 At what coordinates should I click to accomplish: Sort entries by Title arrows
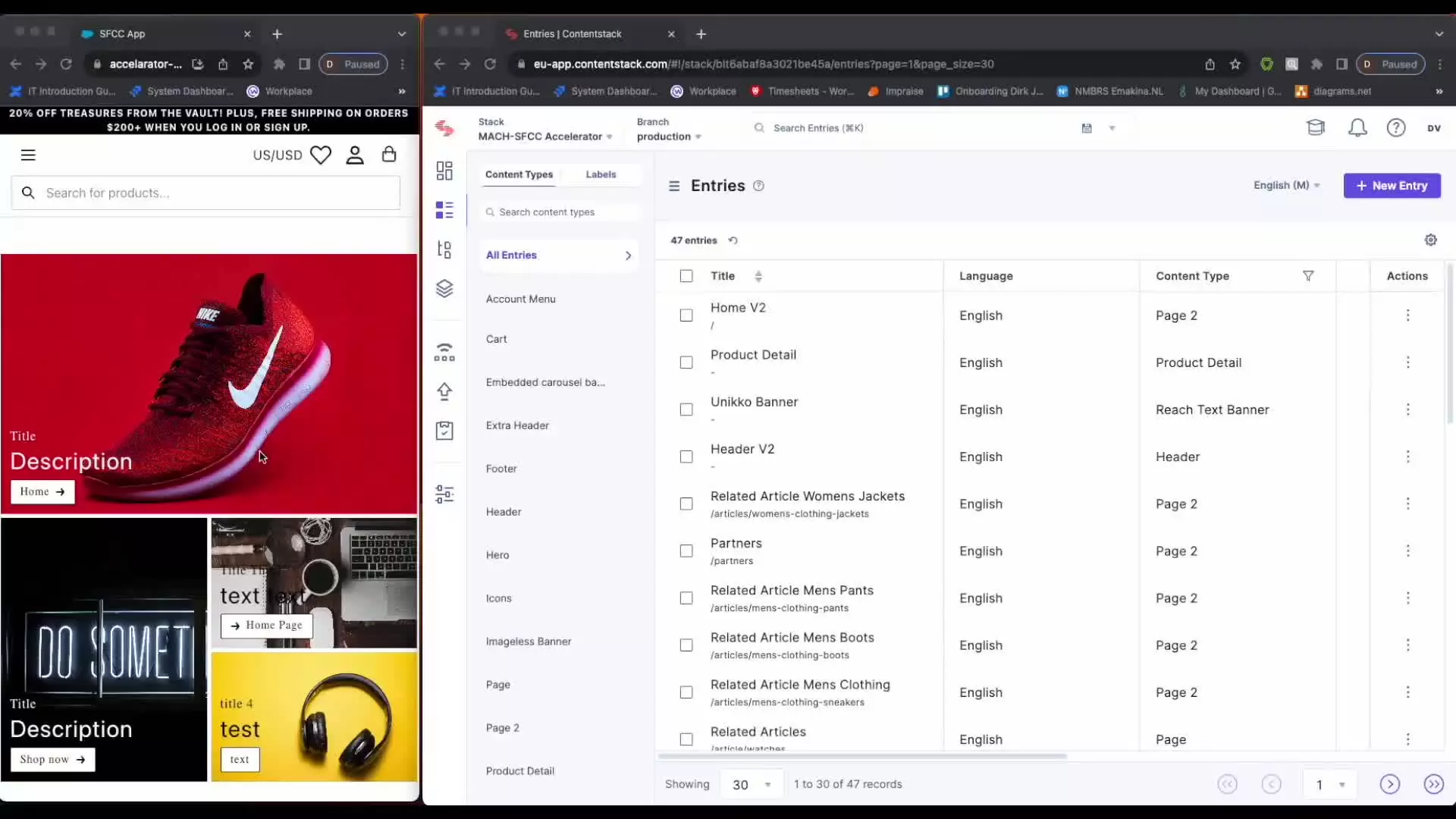click(758, 276)
